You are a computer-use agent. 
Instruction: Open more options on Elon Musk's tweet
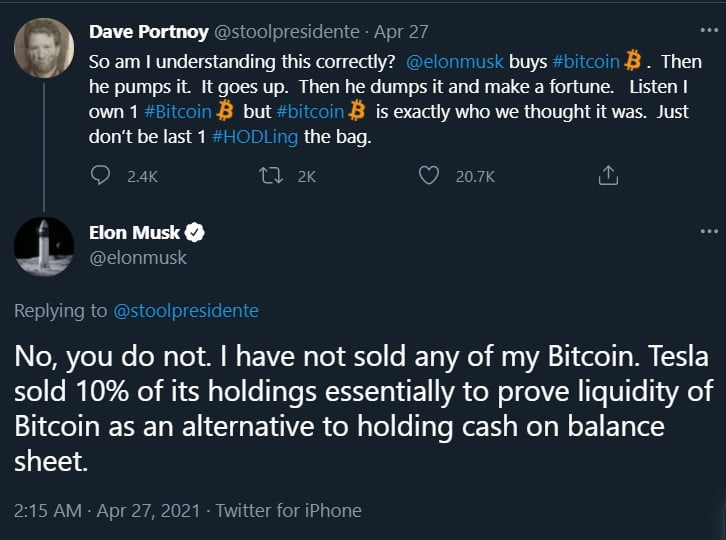[709, 232]
